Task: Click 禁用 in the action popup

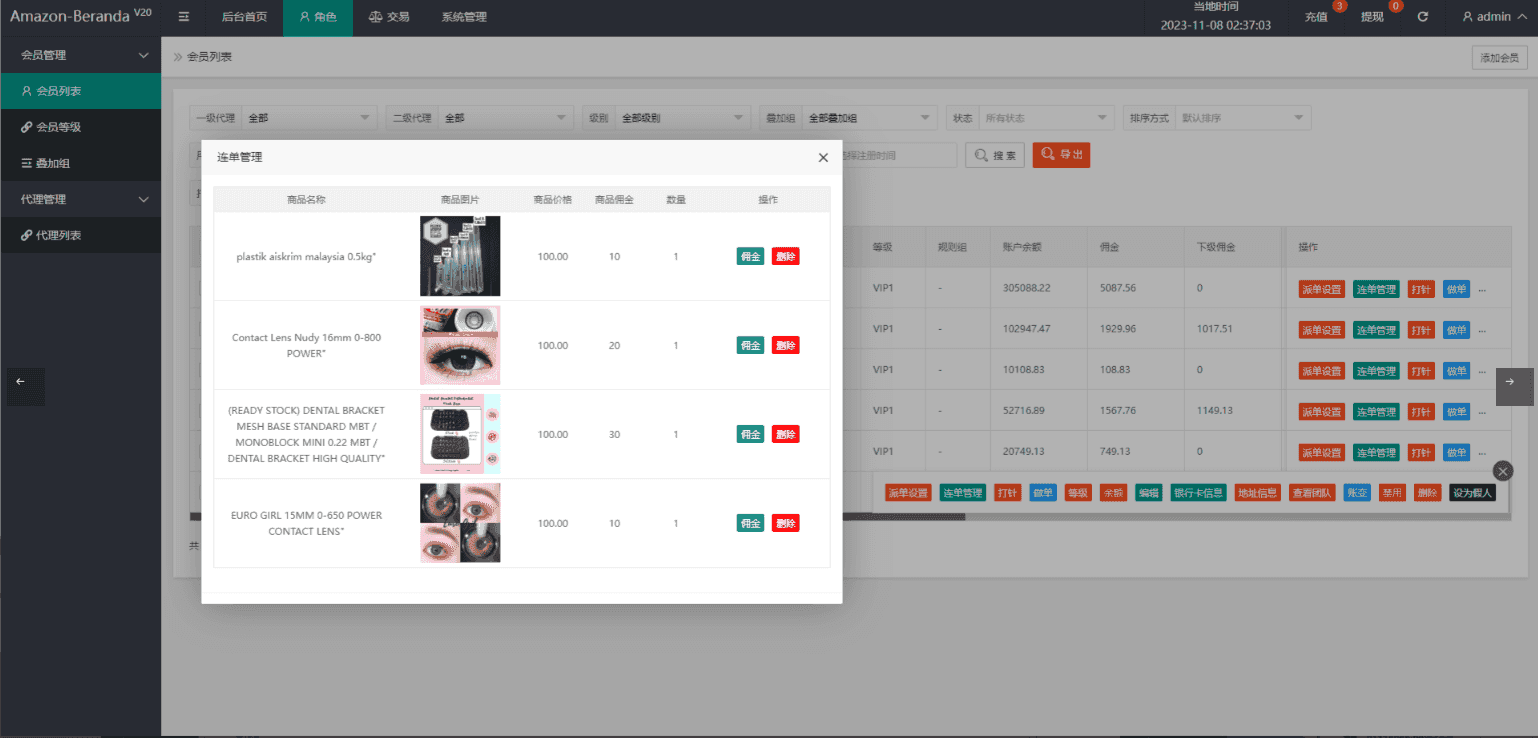Action: point(1392,493)
